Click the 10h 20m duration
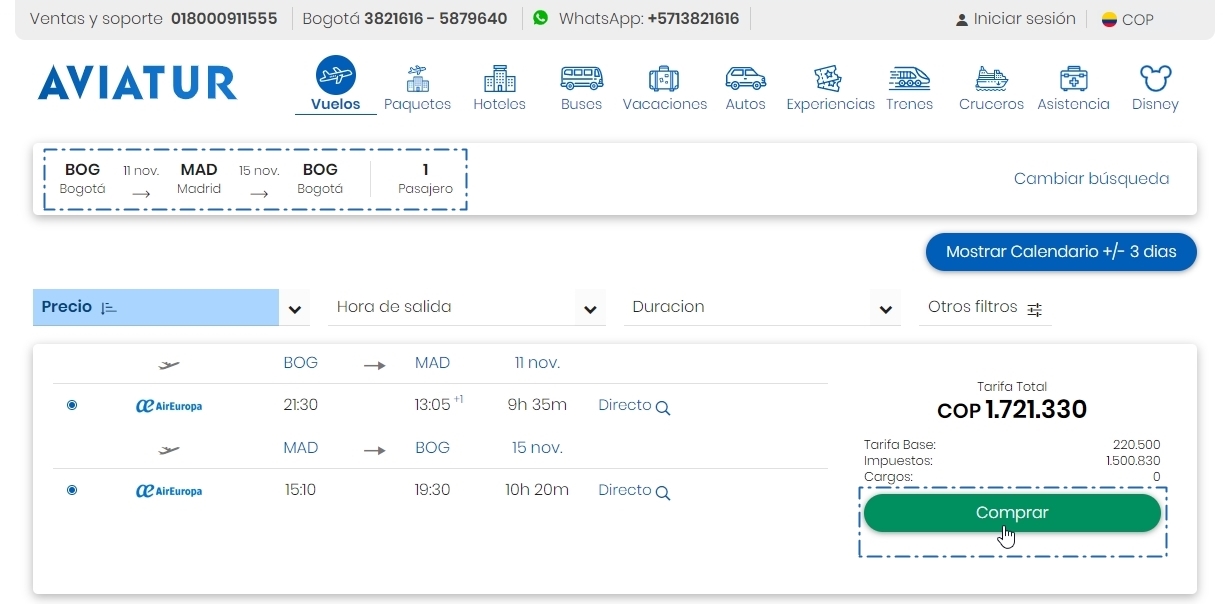Viewport: 1224px width, 604px height. (x=537, y=490)
